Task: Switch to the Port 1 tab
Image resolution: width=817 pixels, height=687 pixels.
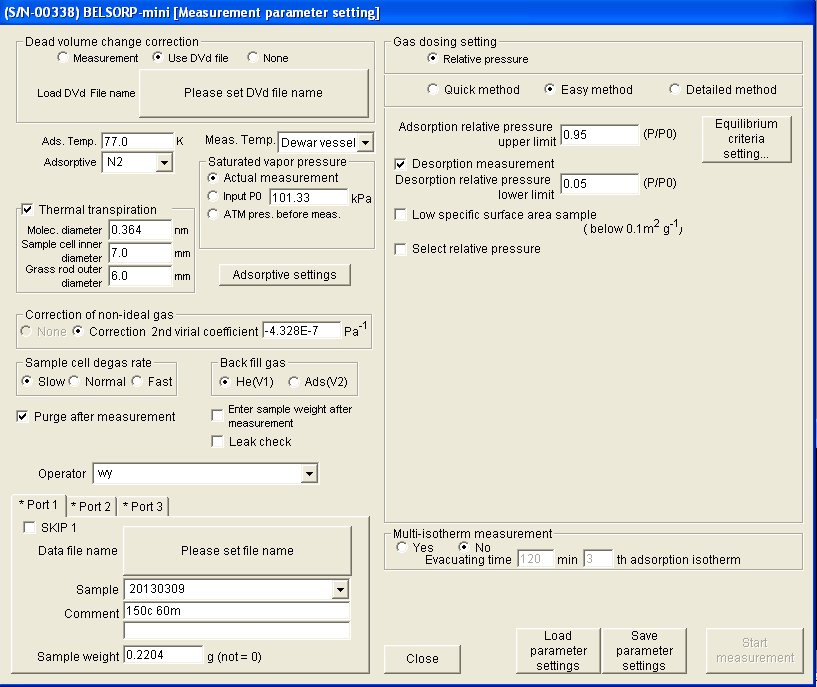Action: [39, 505]
